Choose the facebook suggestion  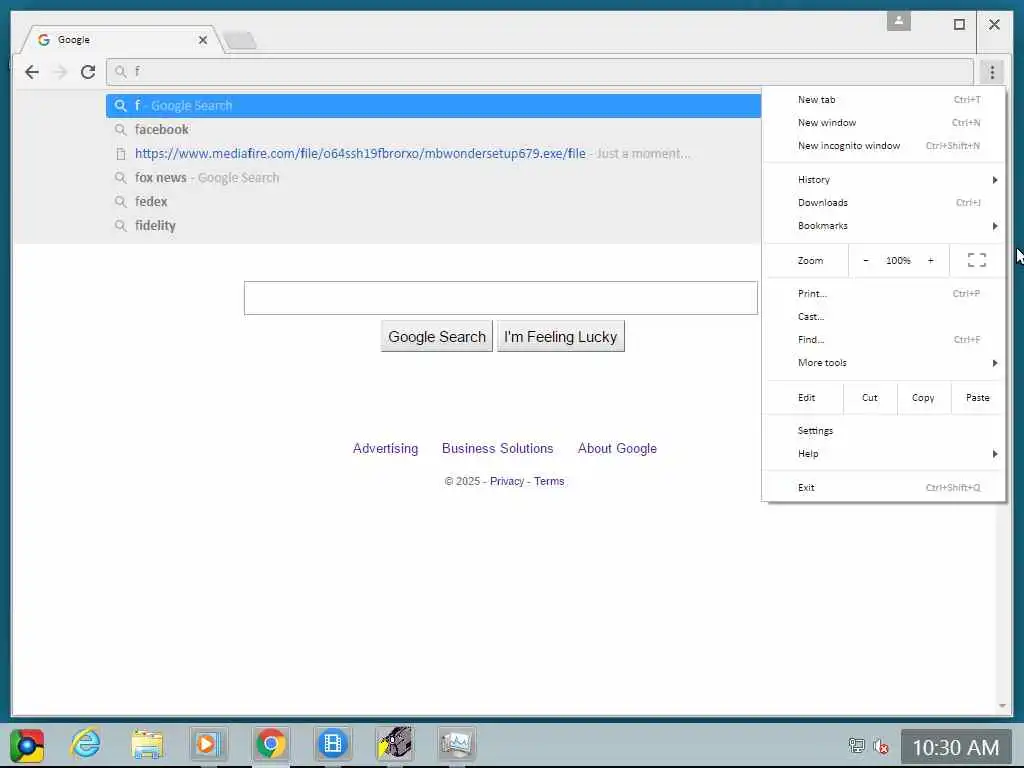click(x=434, y=129)
